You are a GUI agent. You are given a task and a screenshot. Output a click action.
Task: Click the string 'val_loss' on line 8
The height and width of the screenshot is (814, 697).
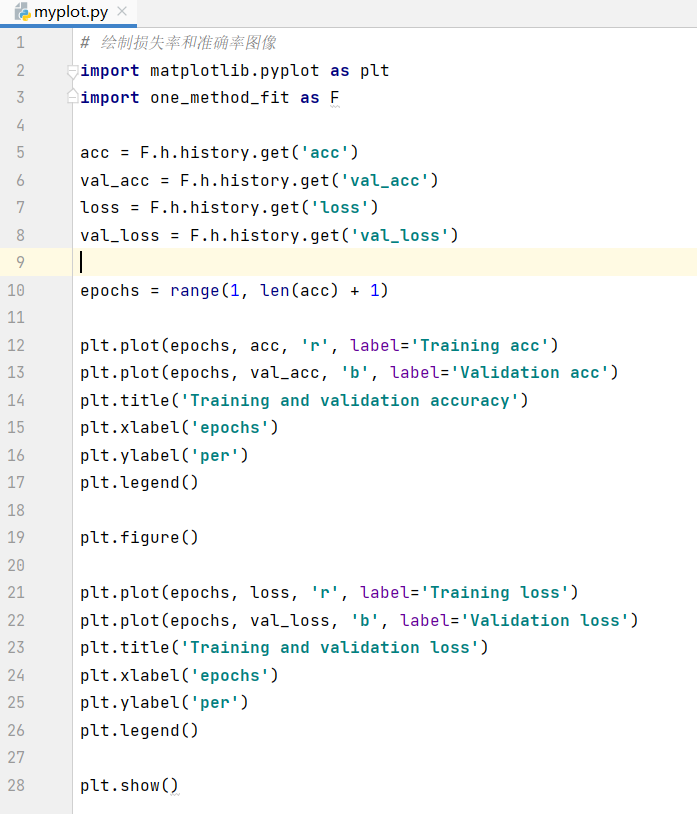point(400,235)
